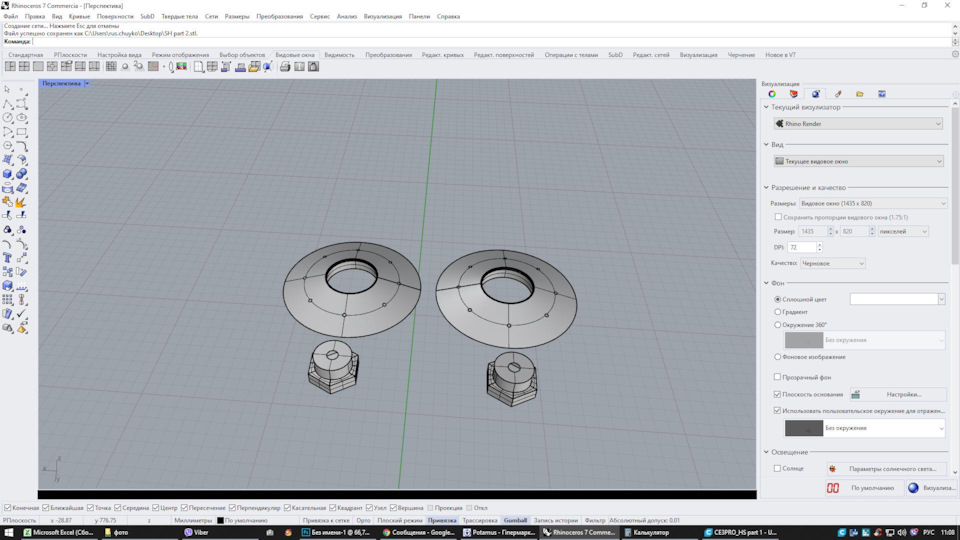Viewport: 960px width, 540px height.
Task: Select the ellipse tool in left toolbar
Action: (x=21, y=117)
